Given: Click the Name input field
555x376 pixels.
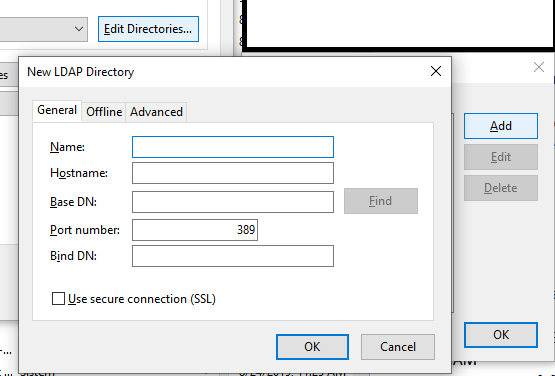Looking at the screenshot, I should (233, 147).
